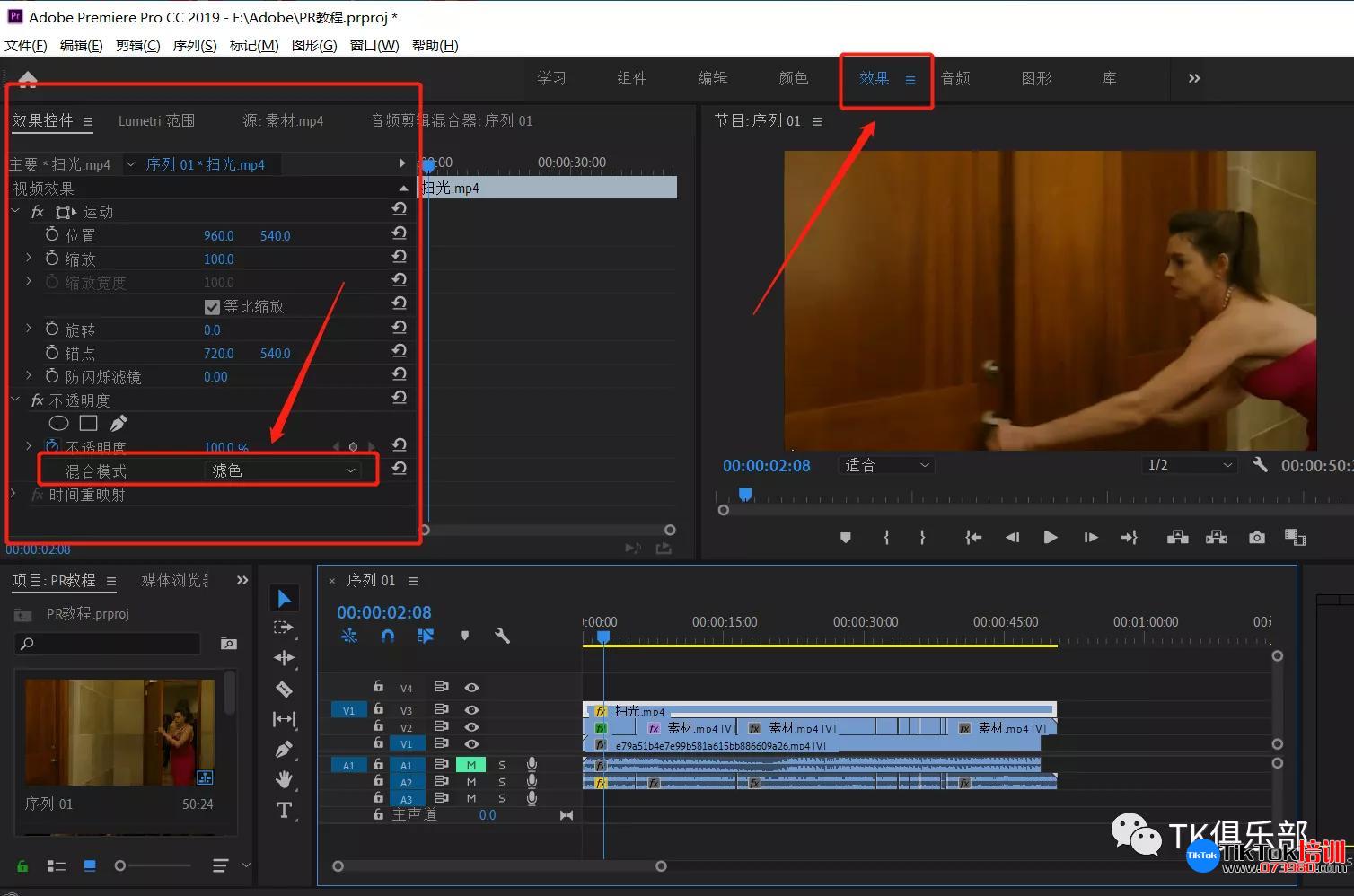Click the Export Frame camera icon
The width and height of the screenshot is (1354, 896).
tap(1256, 537)
